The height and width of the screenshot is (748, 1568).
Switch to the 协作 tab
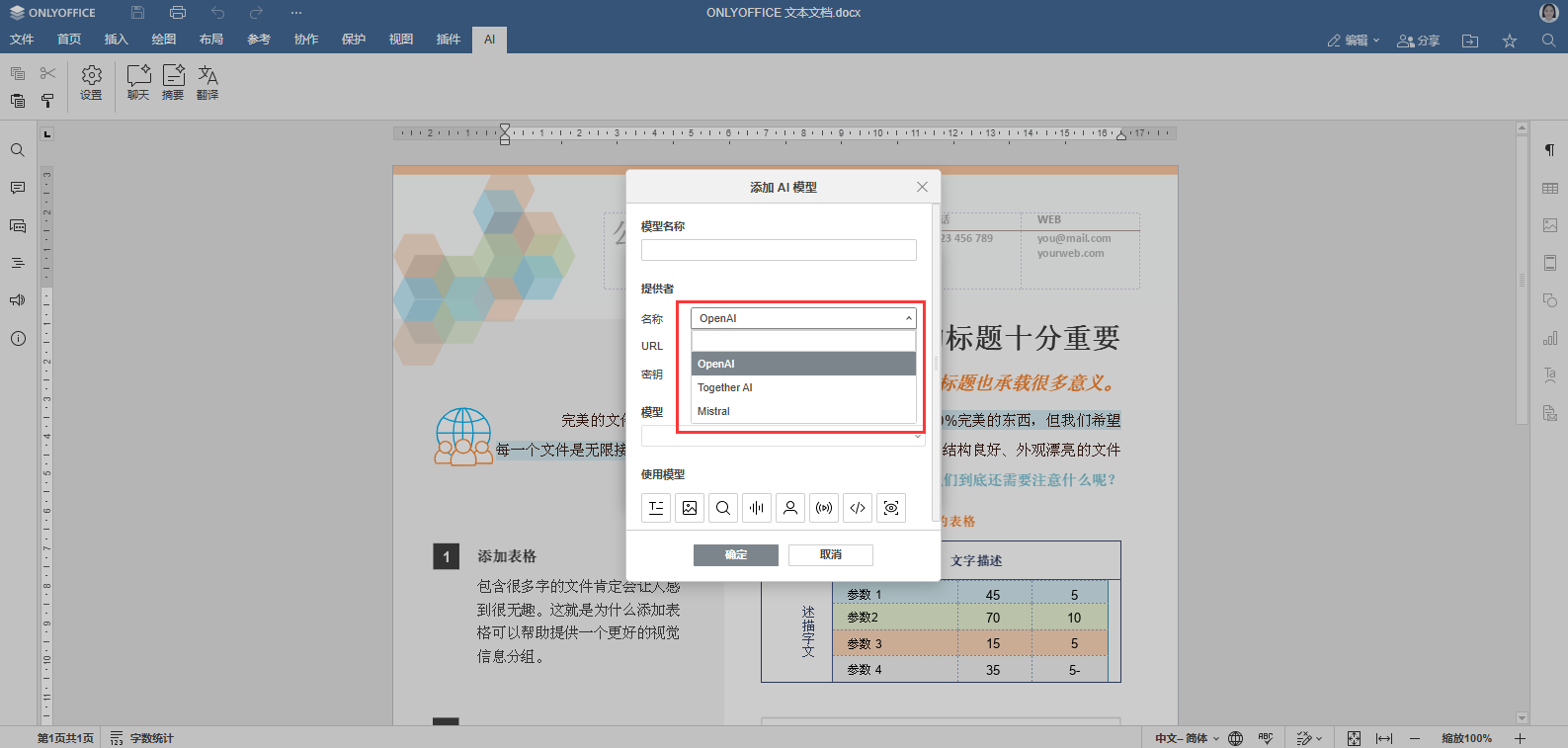pos(306,40)
